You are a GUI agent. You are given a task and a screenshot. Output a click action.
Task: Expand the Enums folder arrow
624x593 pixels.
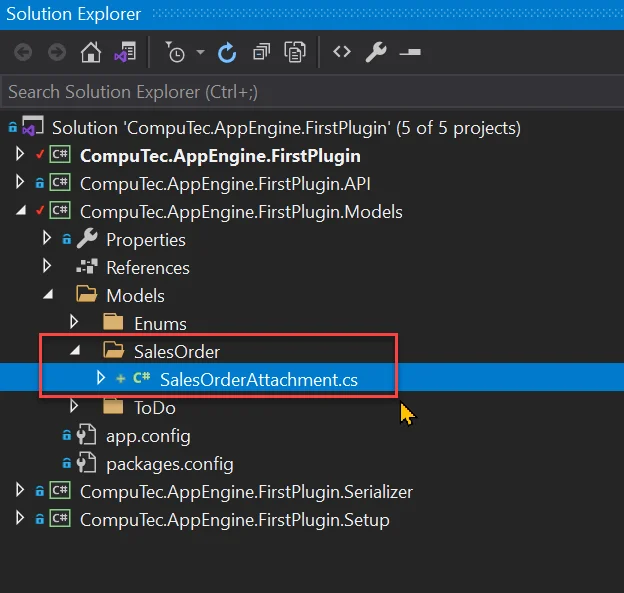pyautogui.click(x=74, y=324)
